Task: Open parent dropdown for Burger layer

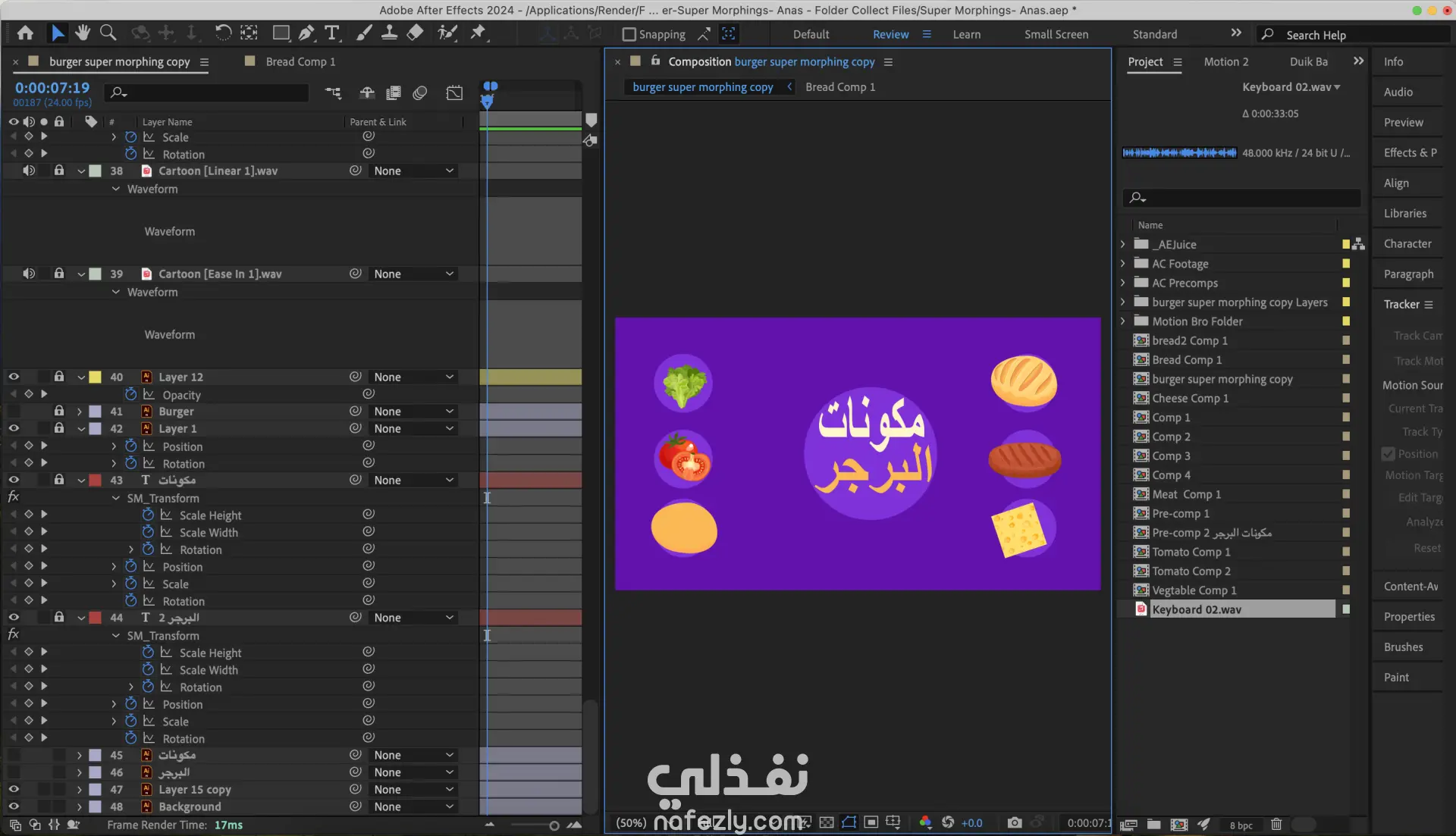Action: [x=413, y=411]
